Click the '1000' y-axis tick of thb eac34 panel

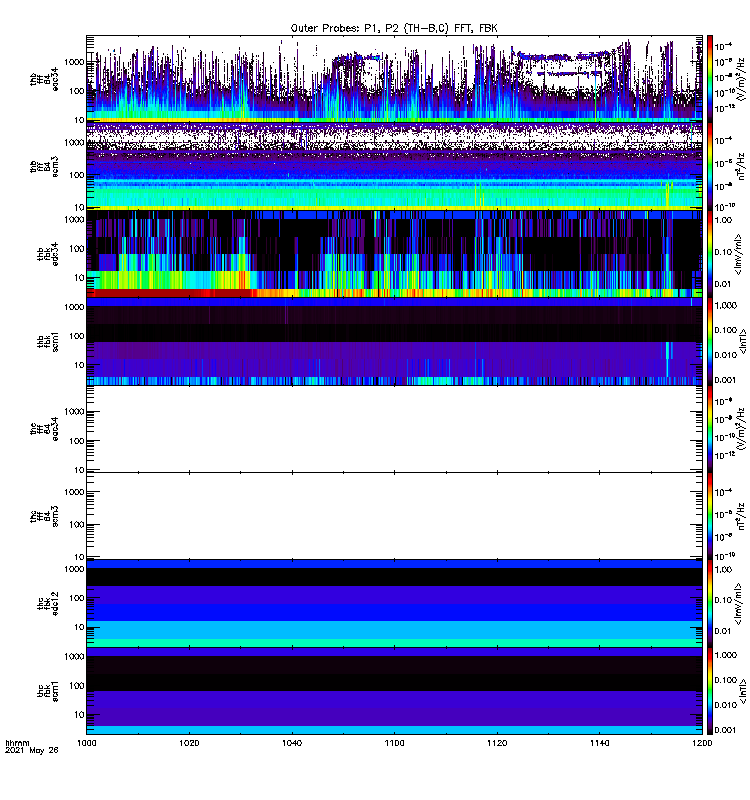tap(74, 62)
